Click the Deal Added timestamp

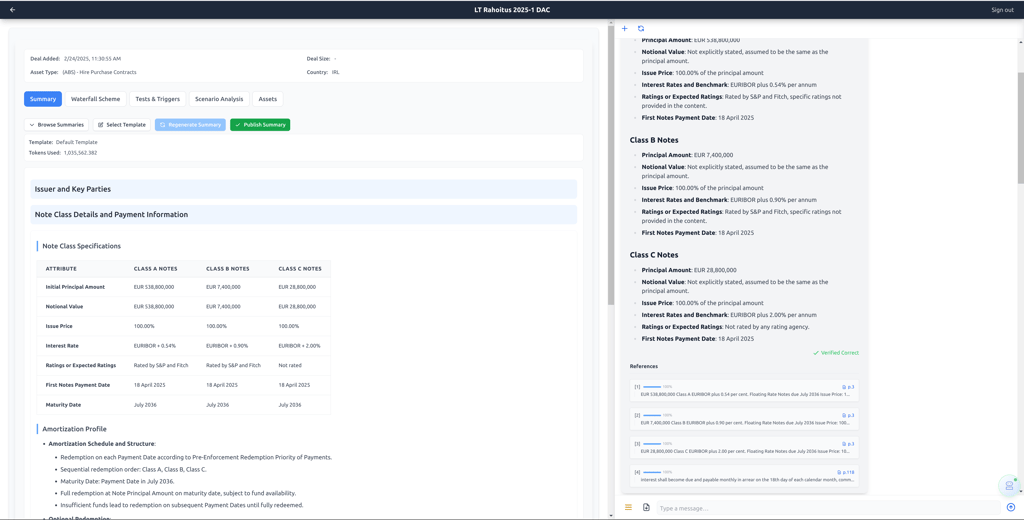point(92,59)
